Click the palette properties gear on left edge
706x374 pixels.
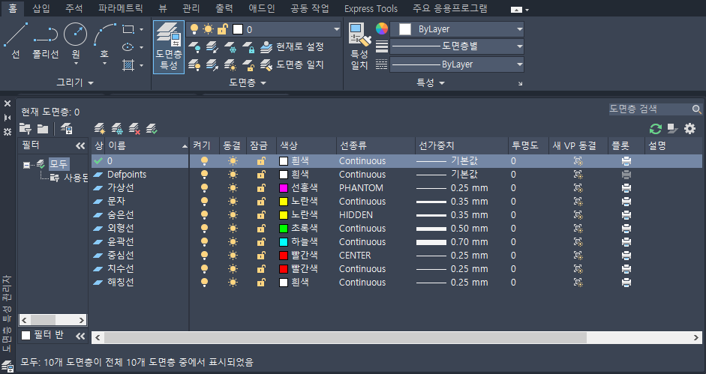click(x=7, y=132)
